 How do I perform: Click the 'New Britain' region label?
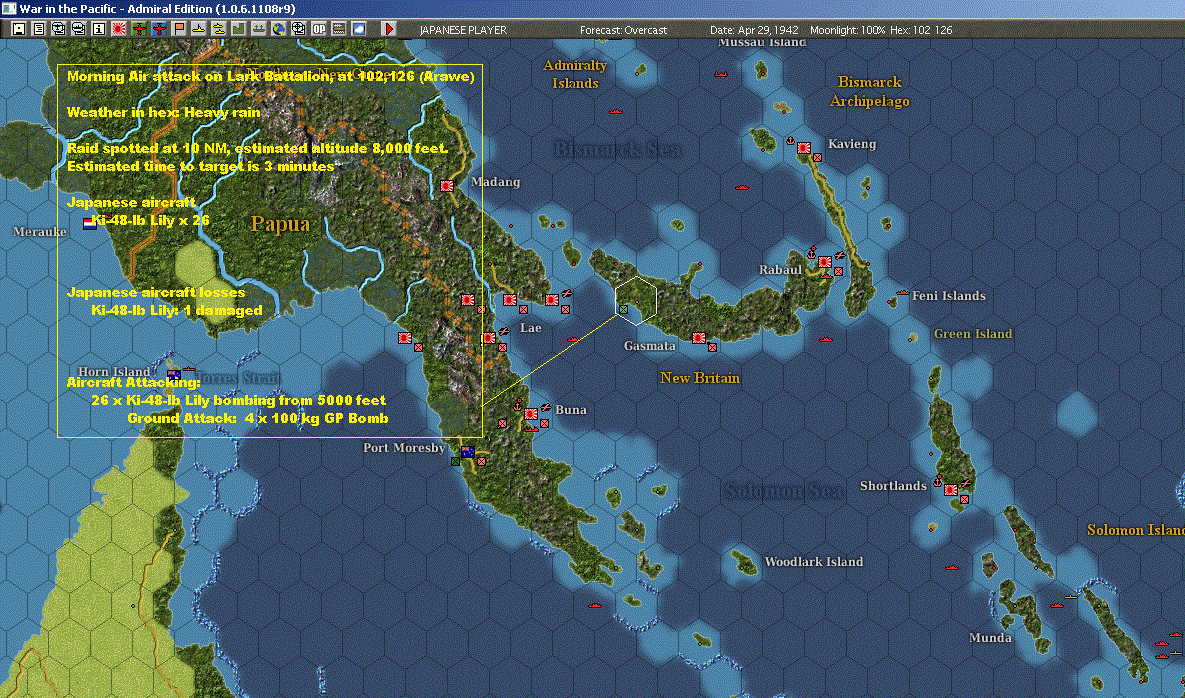click(x=700, y=378)
